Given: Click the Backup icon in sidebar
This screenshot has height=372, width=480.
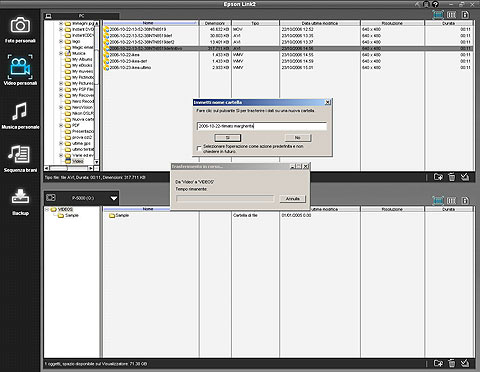Looking at the screenshot, I should click(x=20, y=196).
